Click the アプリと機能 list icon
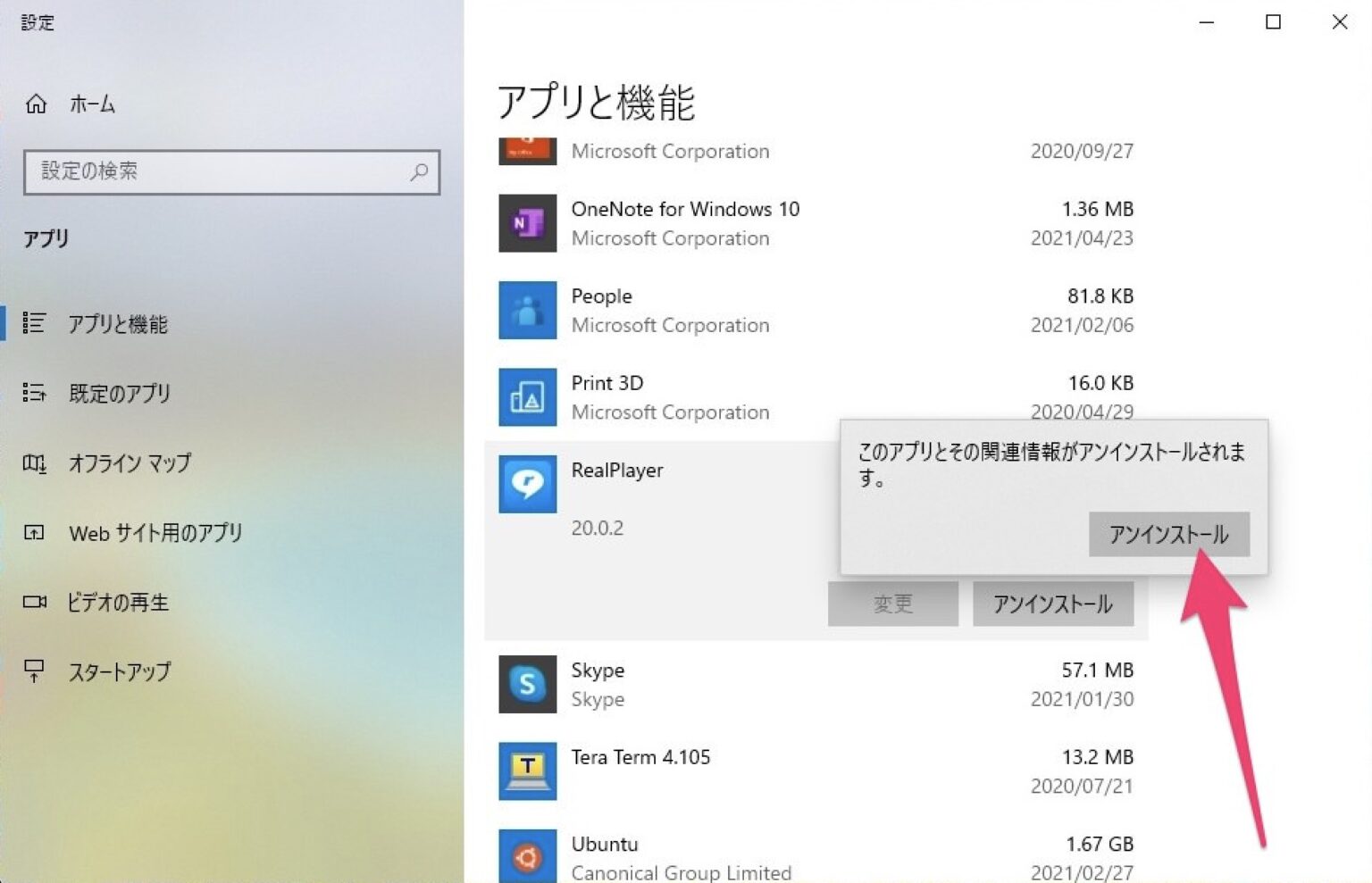Screen dimensions: 1372x883 (34, 323)
